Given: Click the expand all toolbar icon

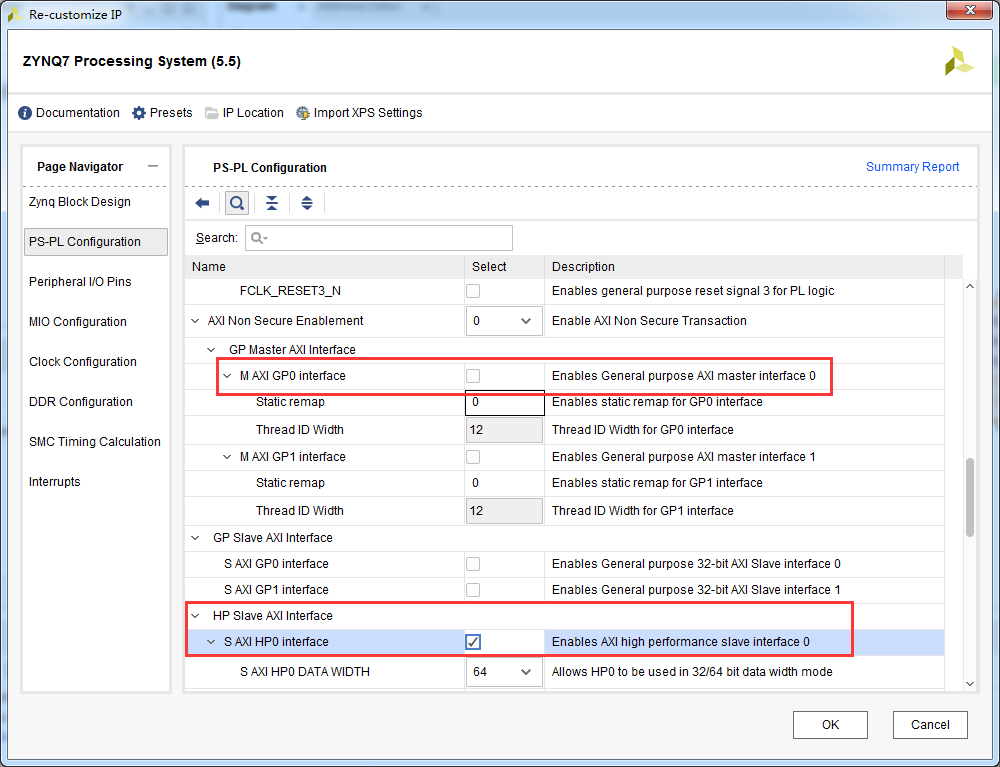Looking at the screenshot, I should click(307, 203).
